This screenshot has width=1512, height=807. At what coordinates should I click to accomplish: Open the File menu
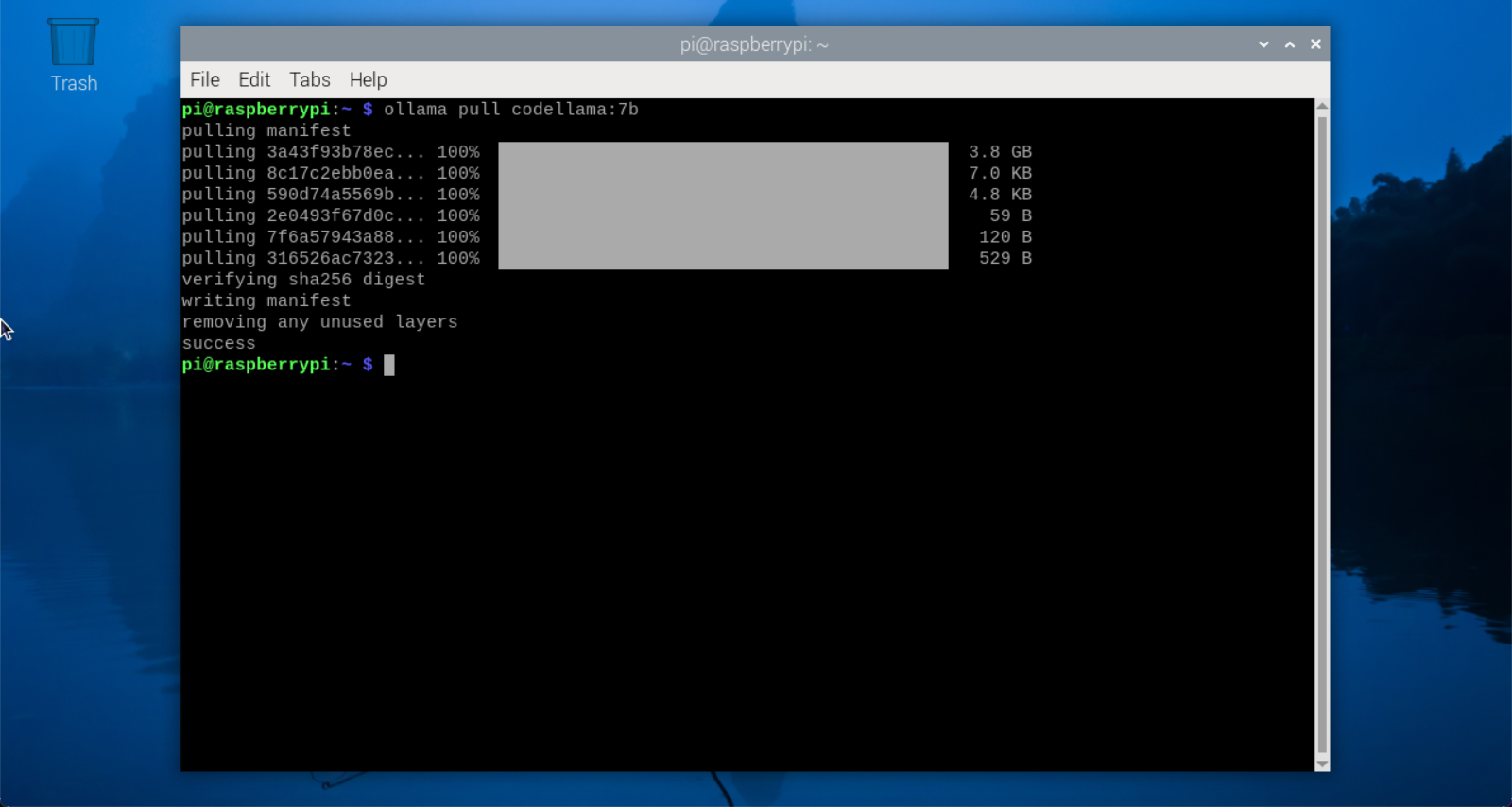tap(204, 80)
